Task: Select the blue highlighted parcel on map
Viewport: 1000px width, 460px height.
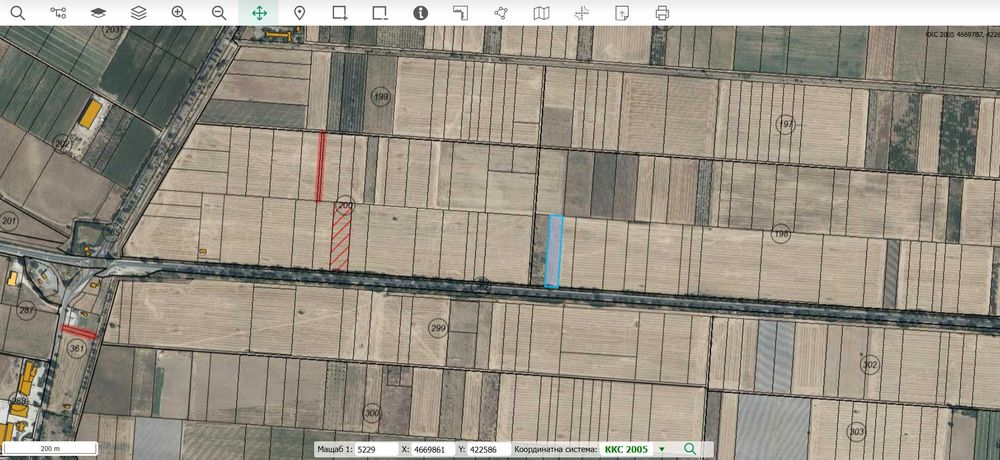Action: click(554, 251)
